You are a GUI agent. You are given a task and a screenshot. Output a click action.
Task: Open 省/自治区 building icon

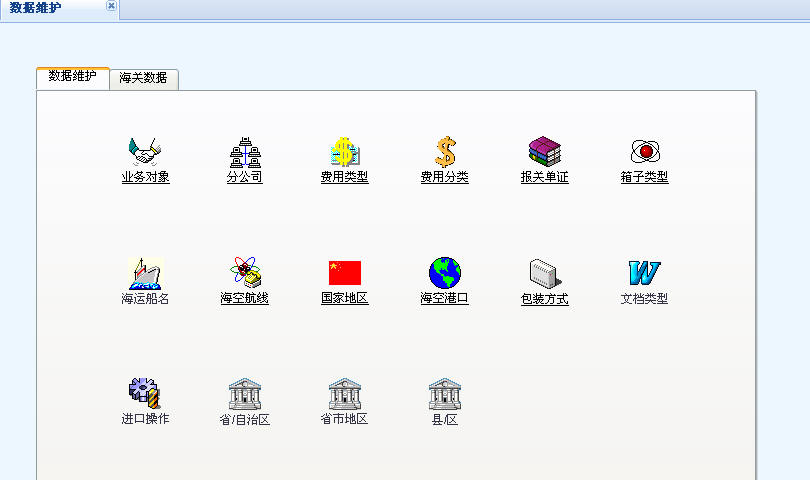245,393
